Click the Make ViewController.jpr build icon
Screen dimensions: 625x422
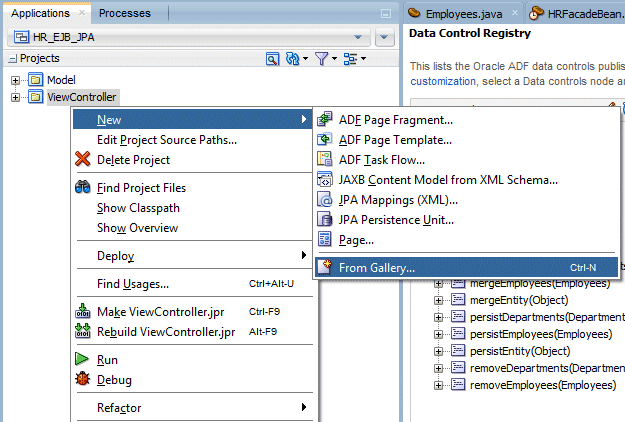tap(83, 311)
